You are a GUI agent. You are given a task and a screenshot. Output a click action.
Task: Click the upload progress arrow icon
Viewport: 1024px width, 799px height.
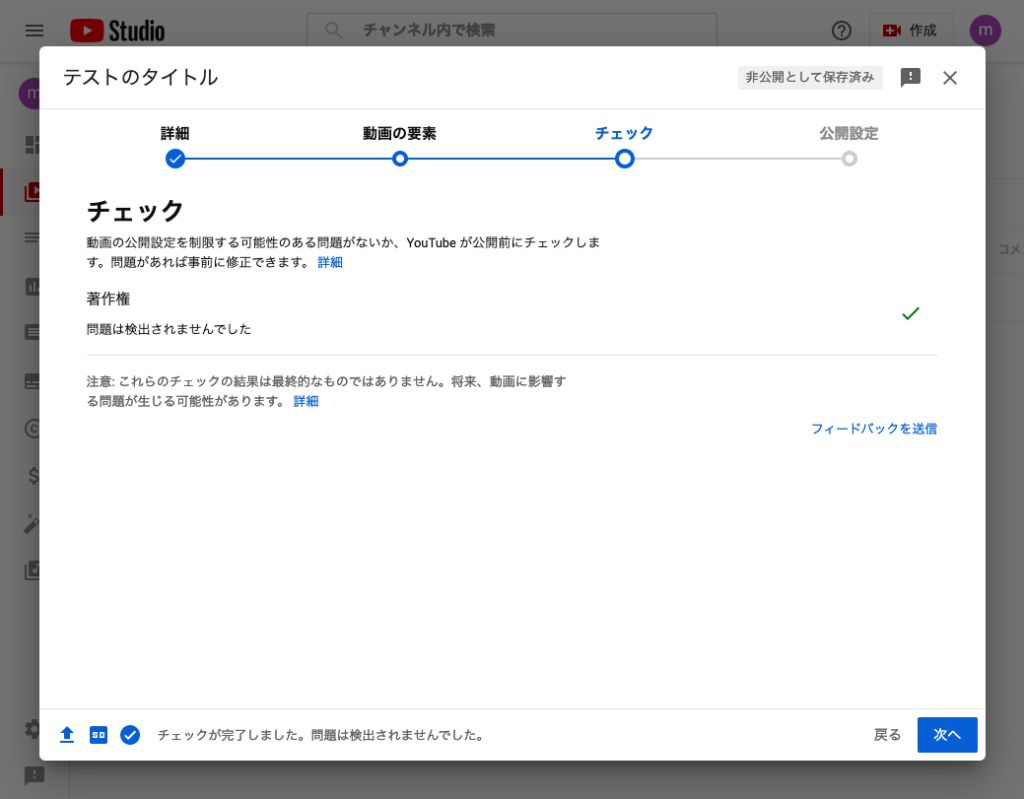(x=67, y=734)
